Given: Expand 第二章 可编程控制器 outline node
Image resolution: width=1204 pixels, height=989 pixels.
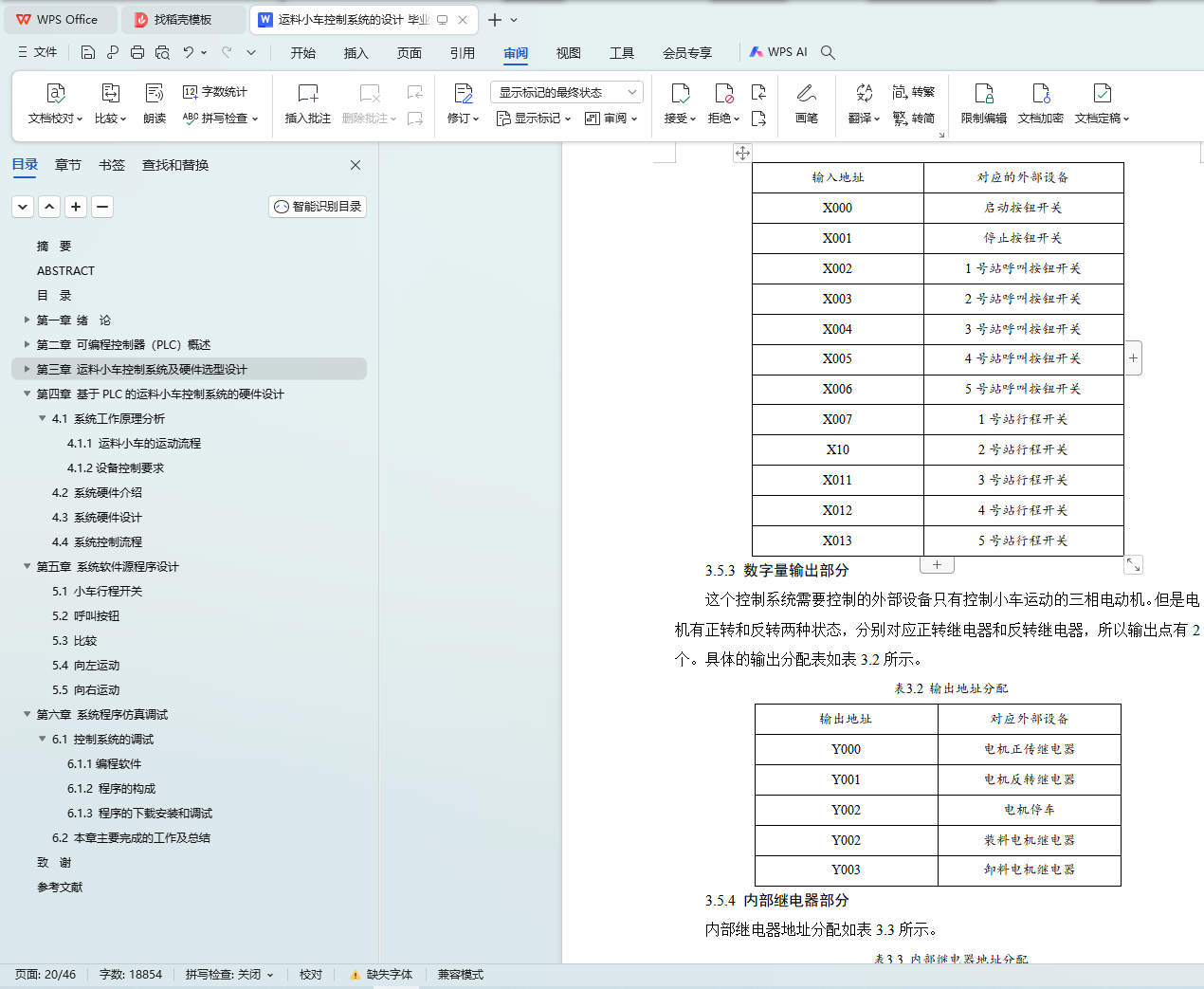Looking at the screenshot, I should [27, 344].
